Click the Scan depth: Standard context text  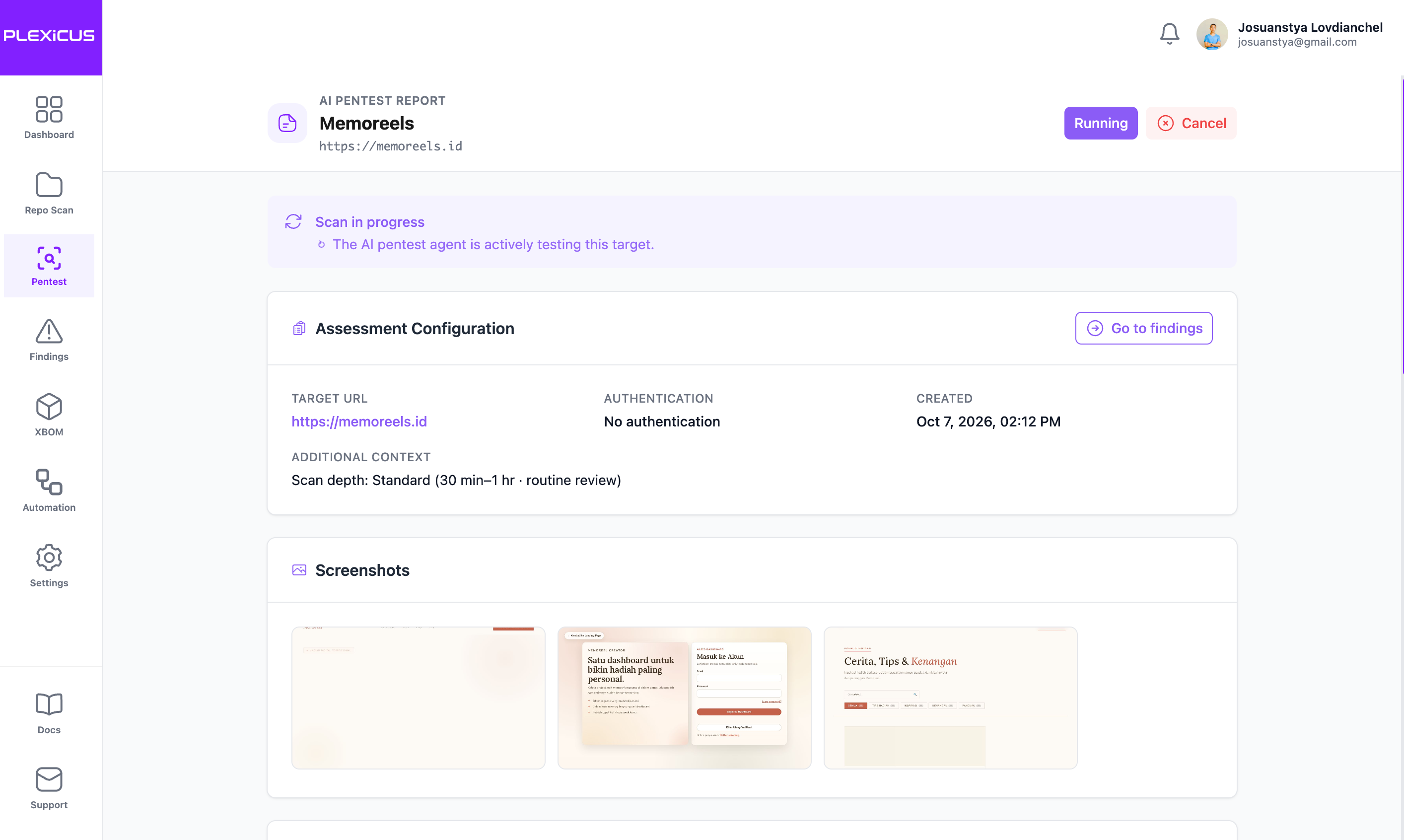click(456, 480)
